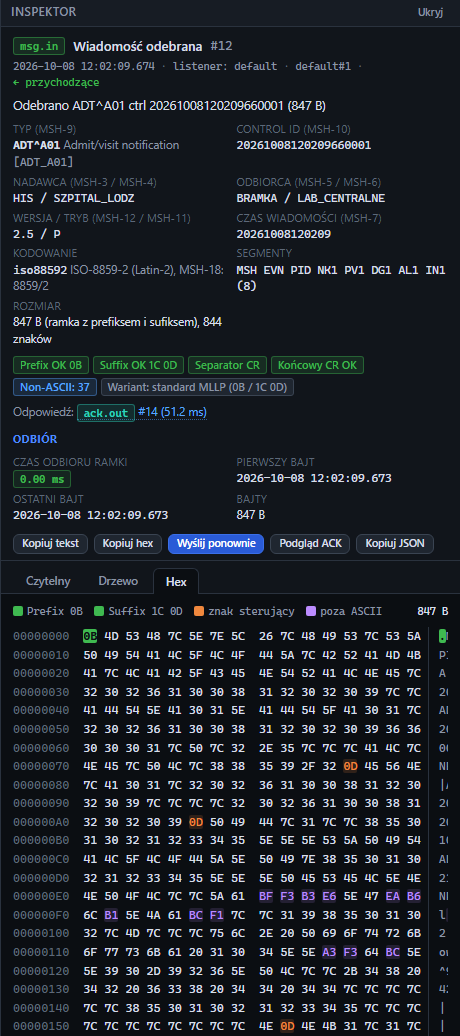Image resolution: width=460 pixels, height=1036 pixels.
Task: Click purple A3 byte in row 00000110
Action: [329, 953]
